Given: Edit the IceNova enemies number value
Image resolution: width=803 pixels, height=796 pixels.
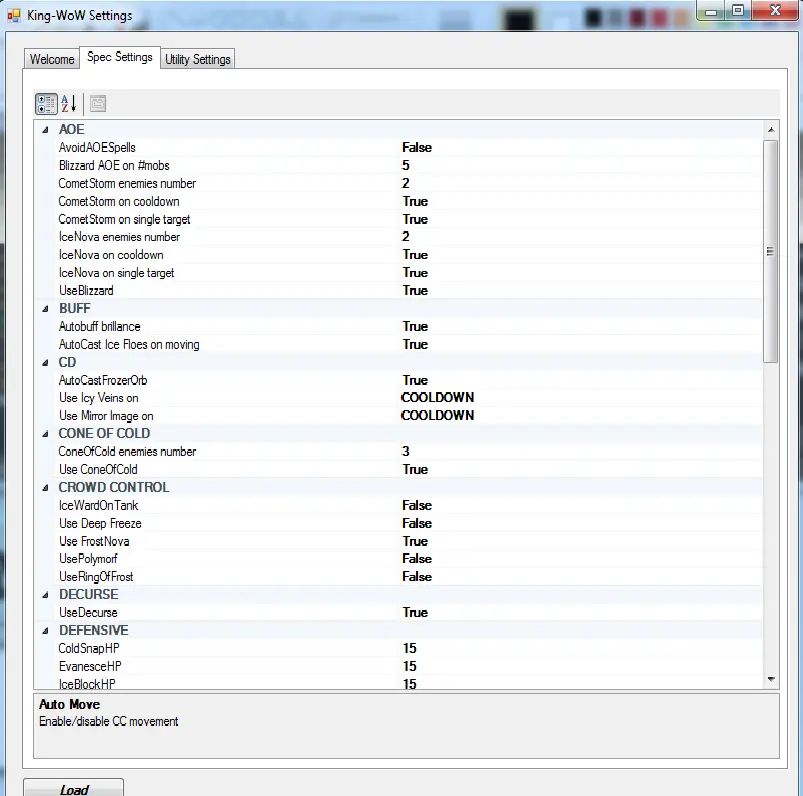Looking at the screenshot, I should click(x=580, y=237).
